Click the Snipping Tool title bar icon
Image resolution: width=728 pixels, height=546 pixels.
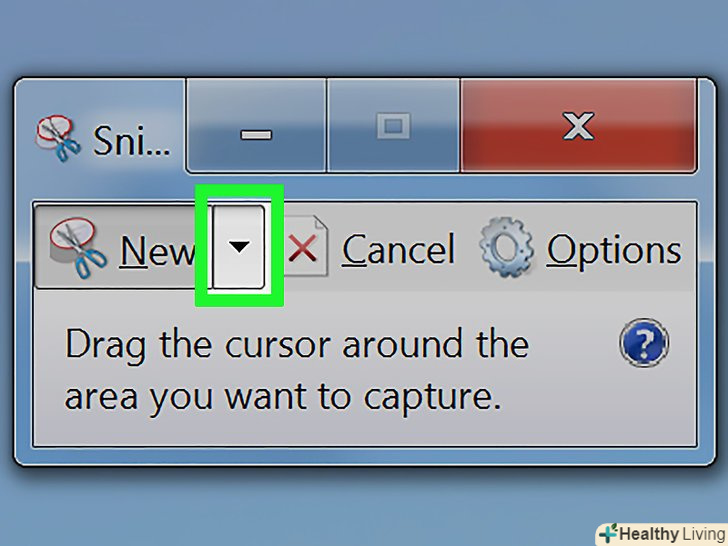coord(58,138)
